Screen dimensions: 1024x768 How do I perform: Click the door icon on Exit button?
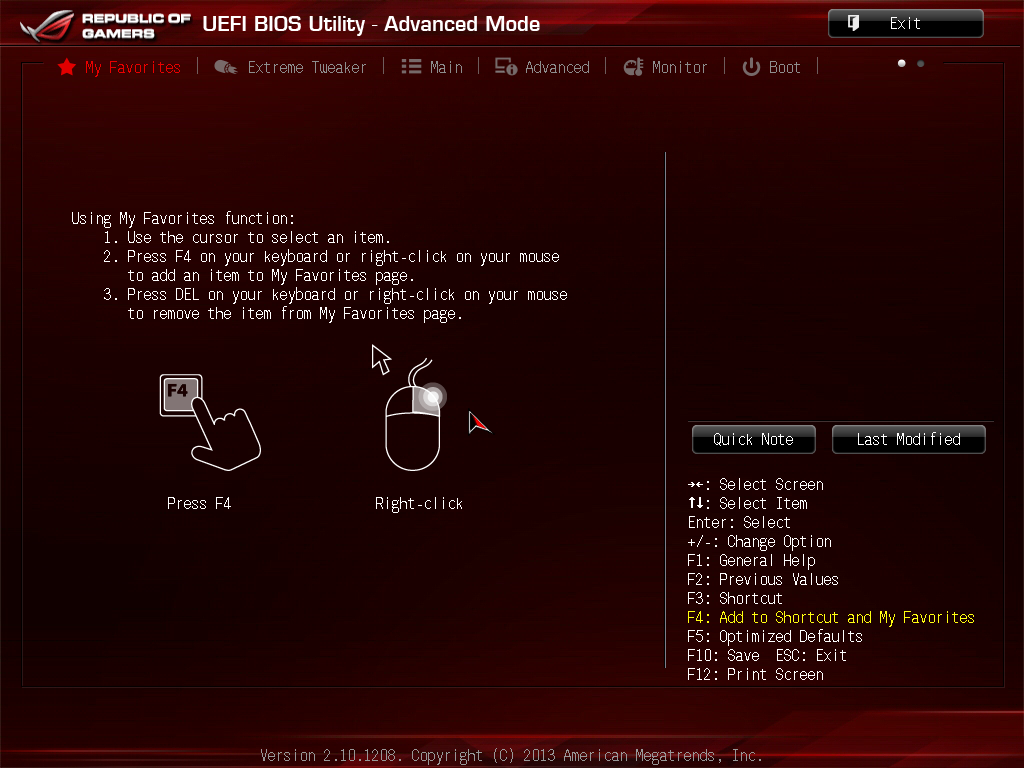tap(854, 23)
